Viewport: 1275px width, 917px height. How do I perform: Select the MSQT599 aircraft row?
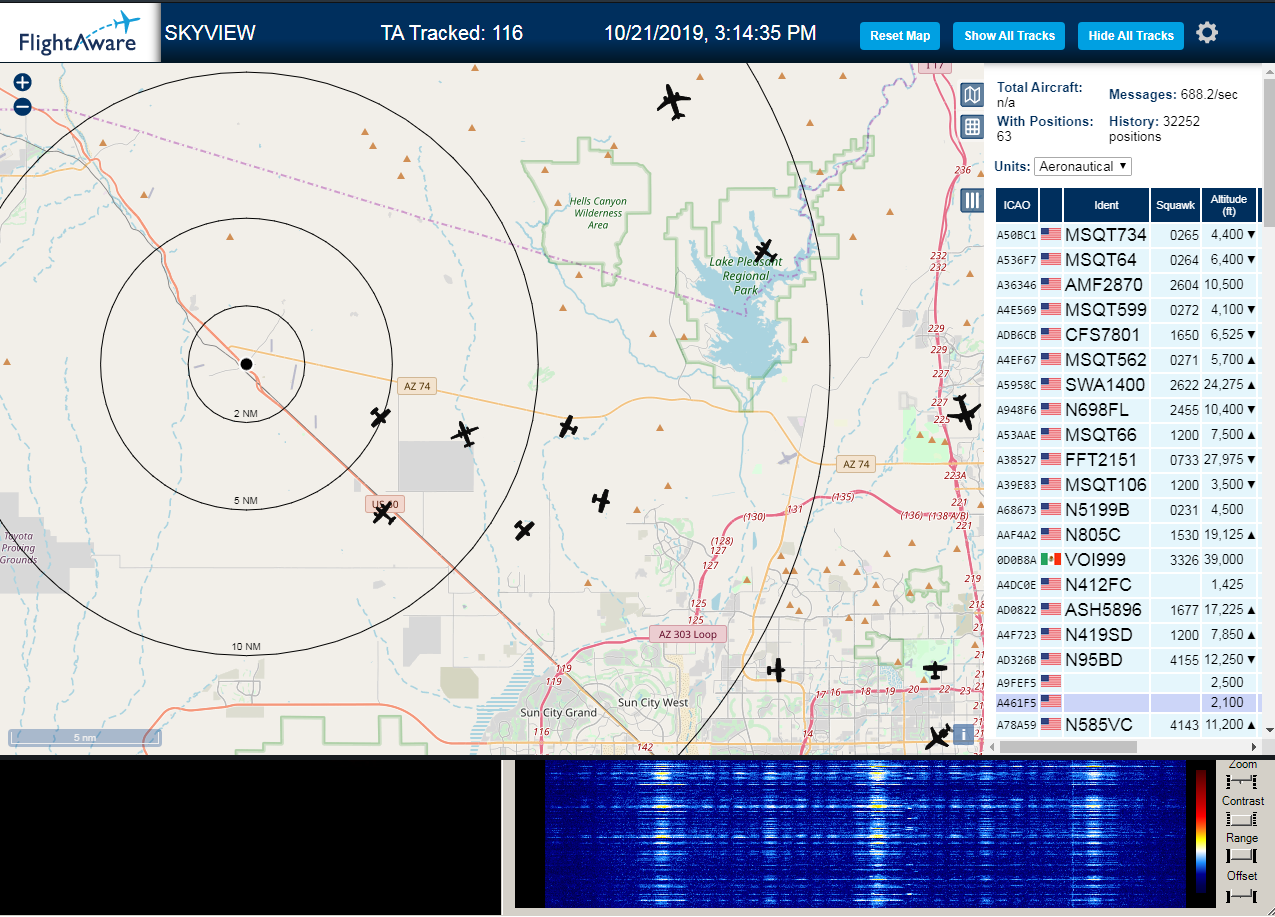point(1128,310)
